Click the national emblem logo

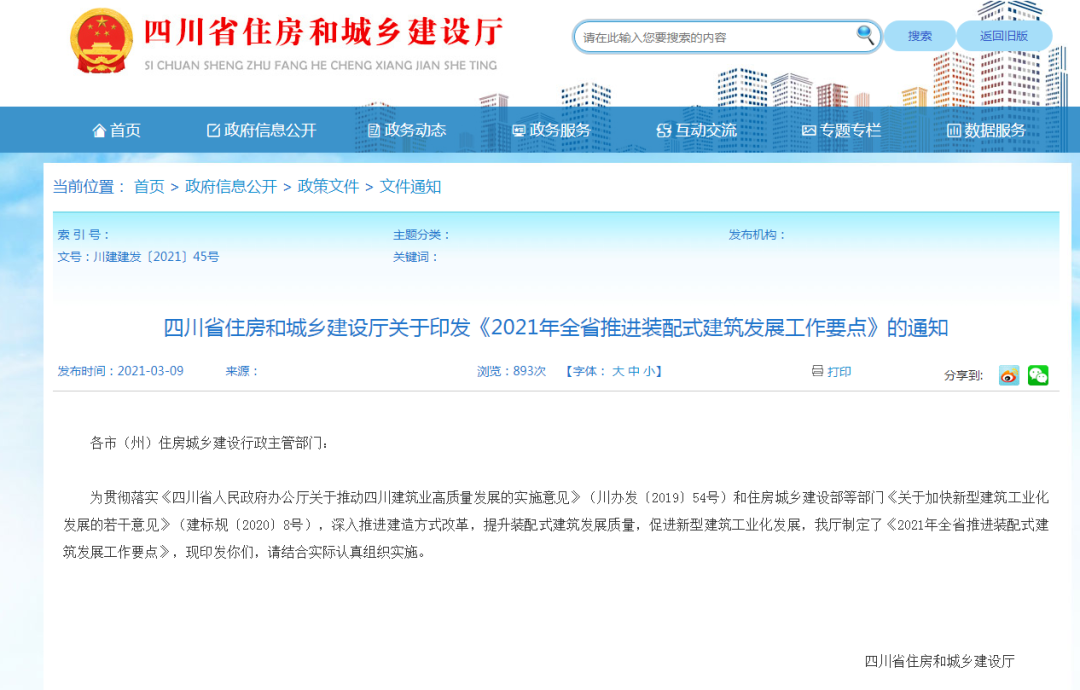pos(101,41)
